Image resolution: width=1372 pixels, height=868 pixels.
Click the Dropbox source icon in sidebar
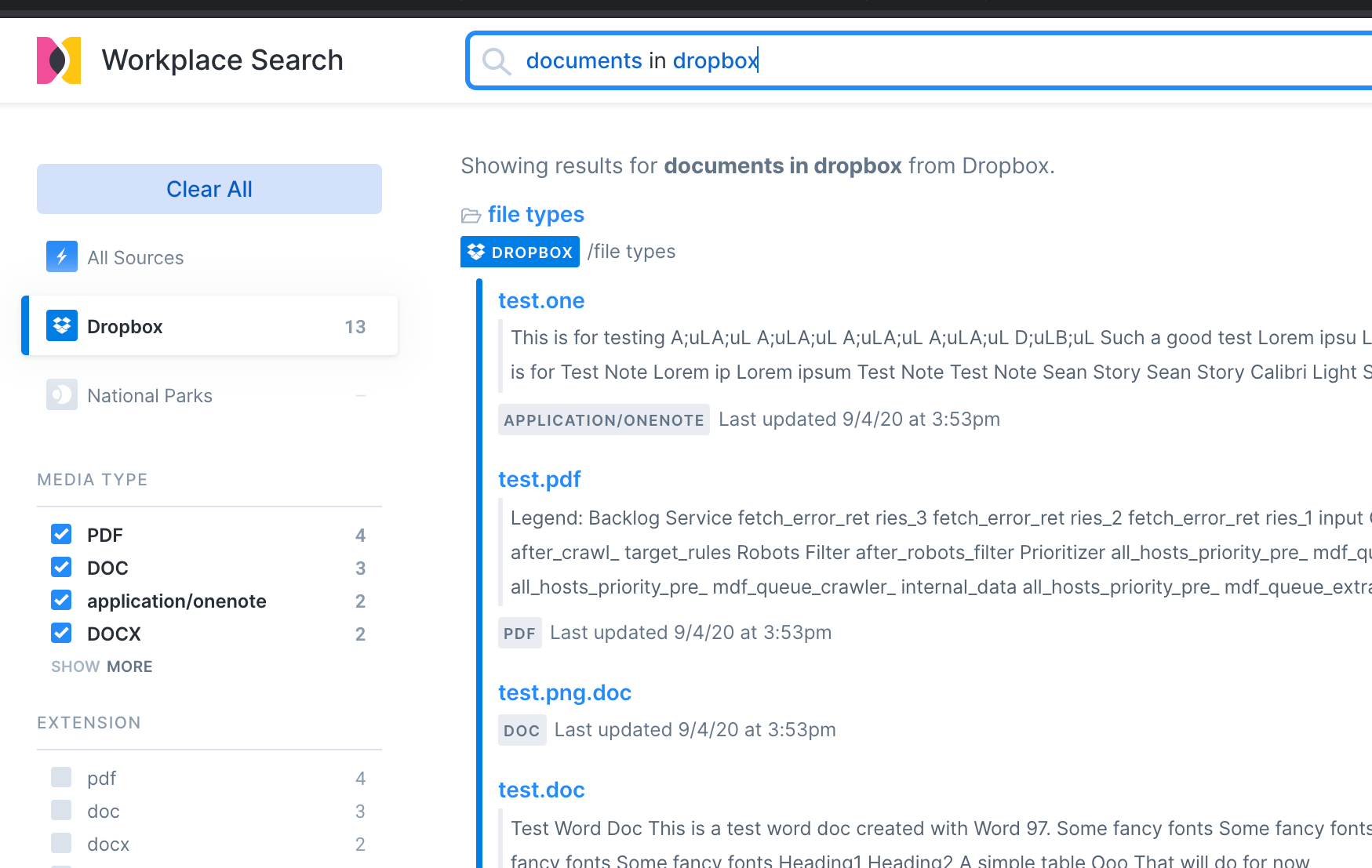pos(61,326)
